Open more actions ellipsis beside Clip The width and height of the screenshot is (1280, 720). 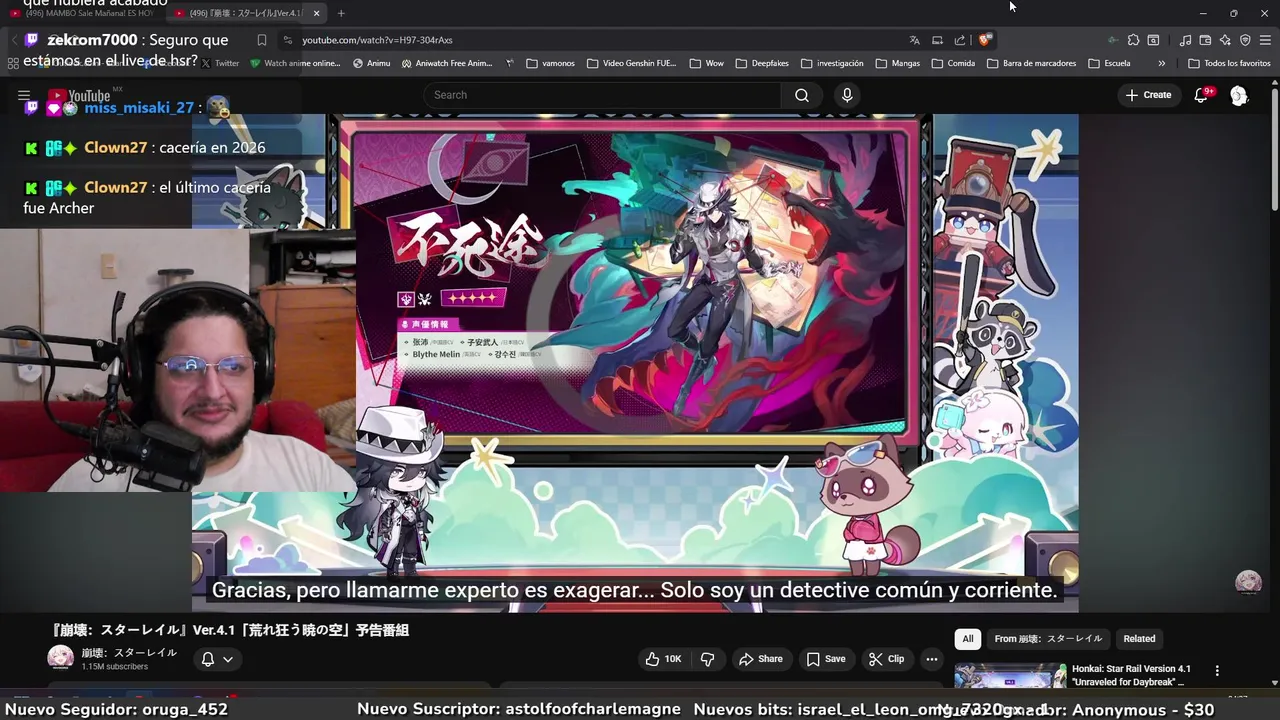931,659
